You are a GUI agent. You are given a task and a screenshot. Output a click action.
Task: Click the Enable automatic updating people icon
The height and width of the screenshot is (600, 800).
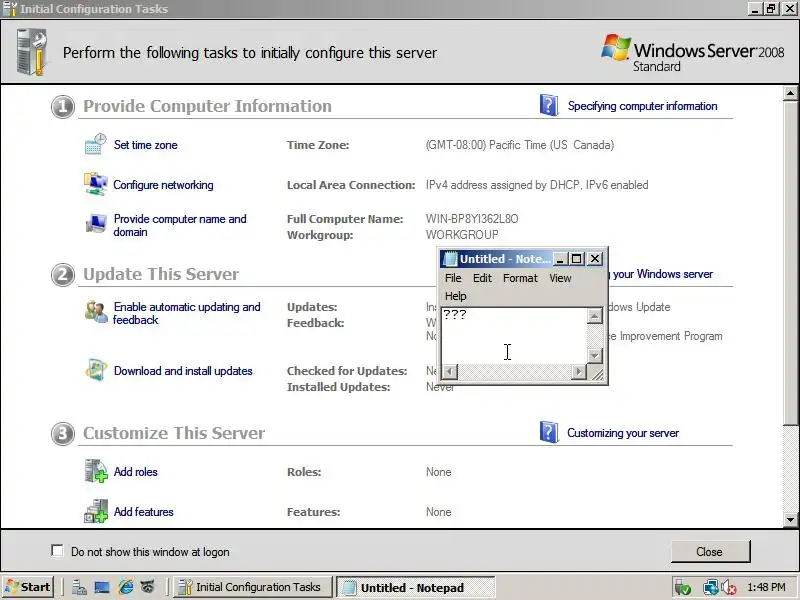(95, 311)
